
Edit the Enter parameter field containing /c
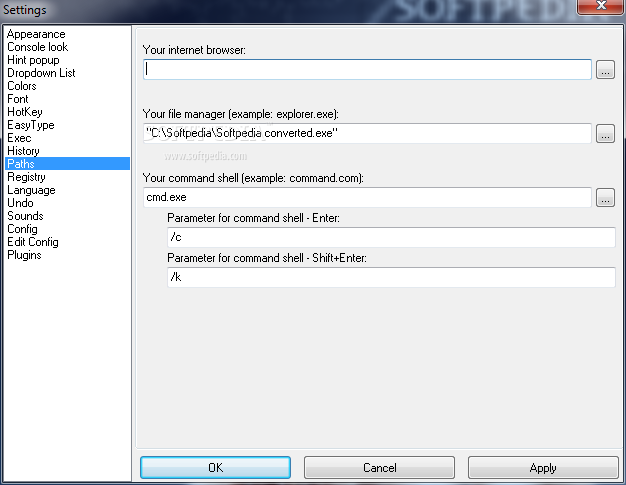(391, 237)
